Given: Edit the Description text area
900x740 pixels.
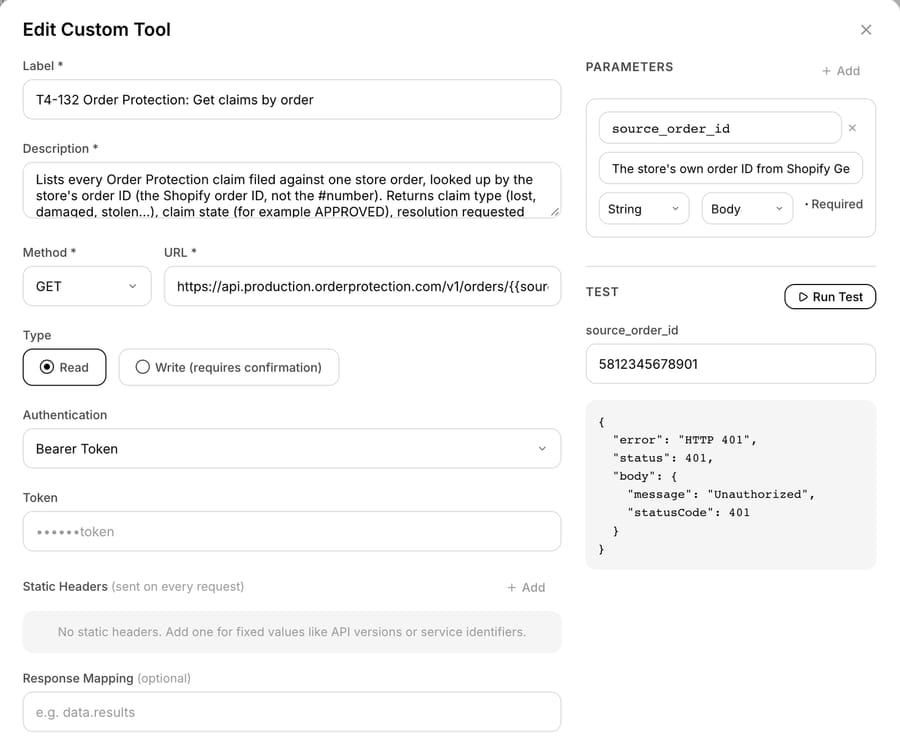Looking at the screenshot, I should [x=292, y=191].
